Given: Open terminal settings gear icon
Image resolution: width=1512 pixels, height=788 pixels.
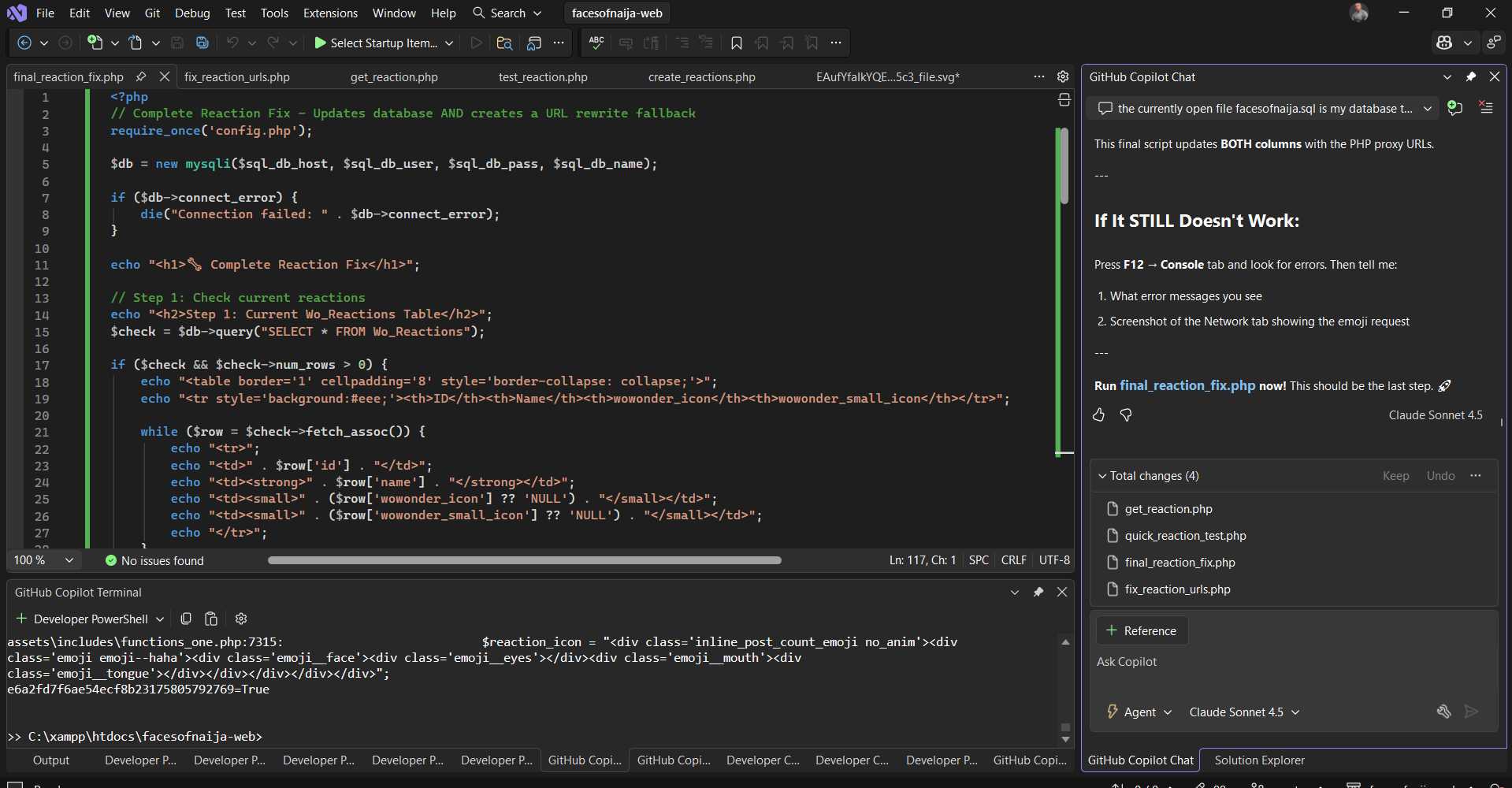Looking at the screenshot, I should (241, 619).
